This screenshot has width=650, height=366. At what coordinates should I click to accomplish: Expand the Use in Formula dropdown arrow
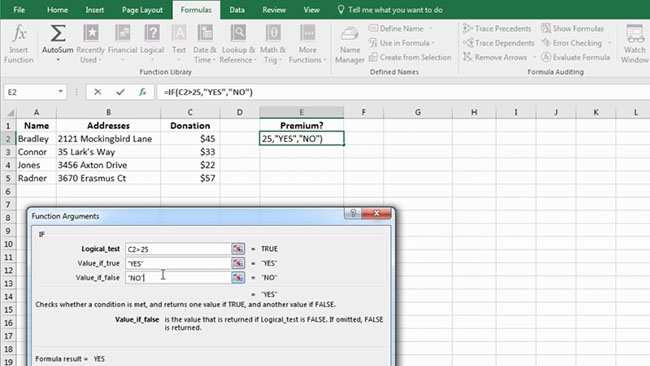(x=433, y=43)
